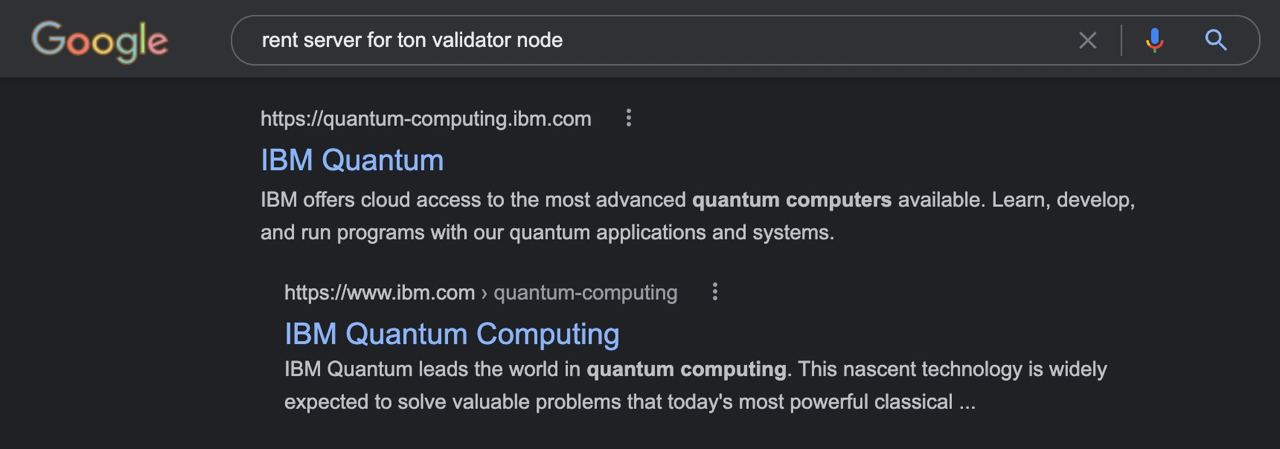The height and width of the screenshot is (449, 1280).
Task: Click the divider line beside the microphone icon
Action: tap(1121, 40)
